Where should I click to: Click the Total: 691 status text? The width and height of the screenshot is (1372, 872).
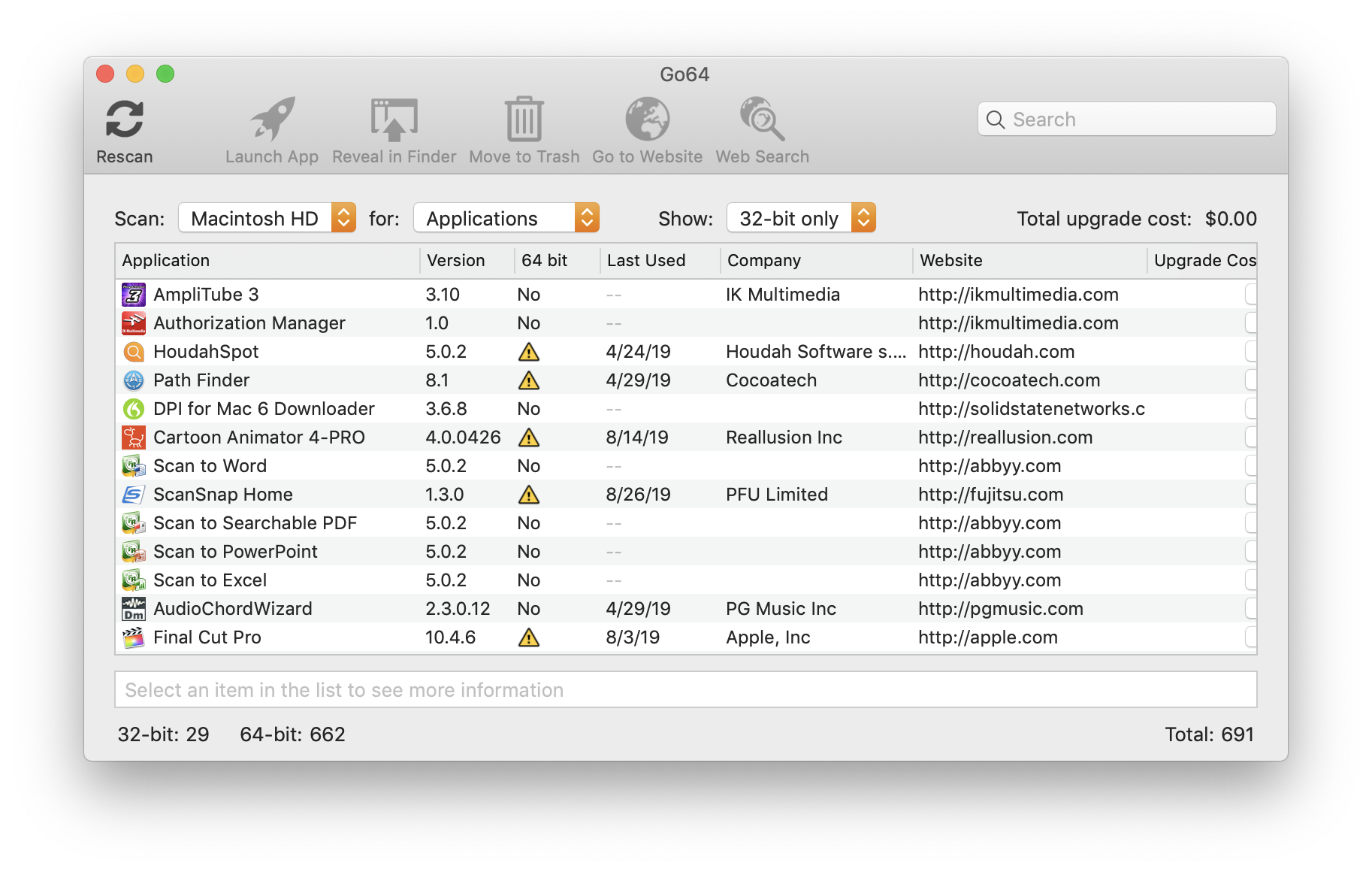click(x=1210, y=734)
